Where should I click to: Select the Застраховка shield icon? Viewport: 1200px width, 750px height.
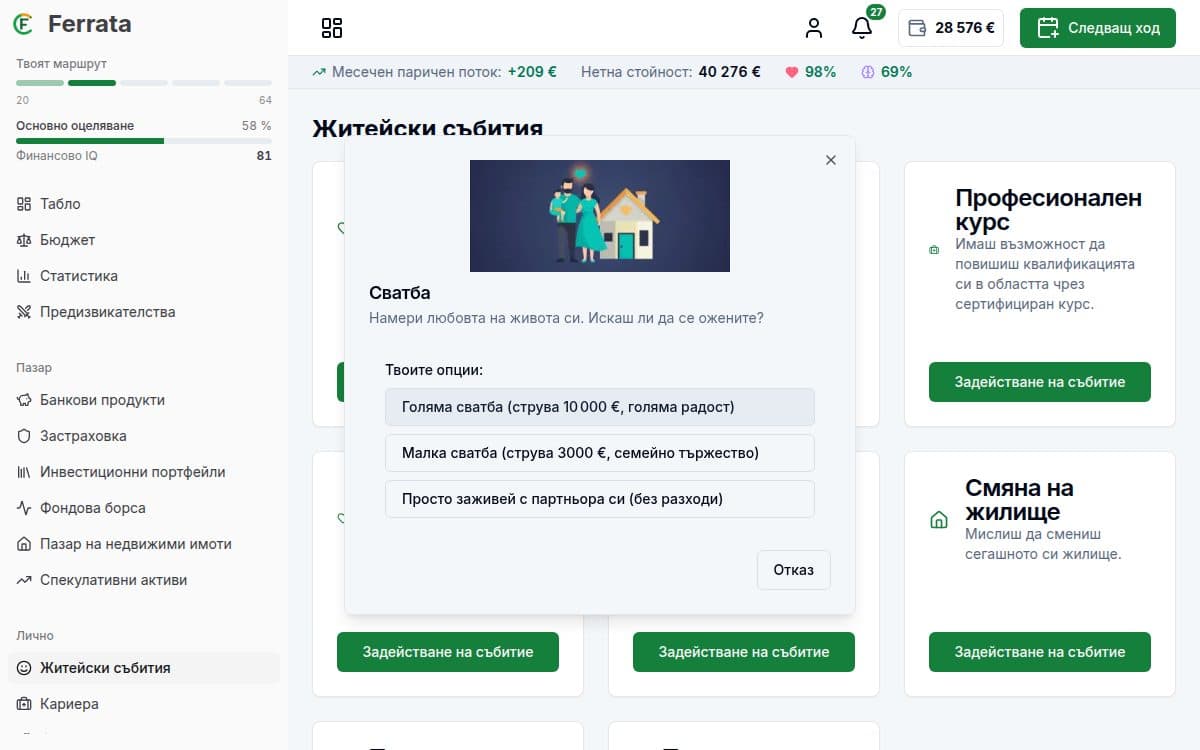(25, 436)
